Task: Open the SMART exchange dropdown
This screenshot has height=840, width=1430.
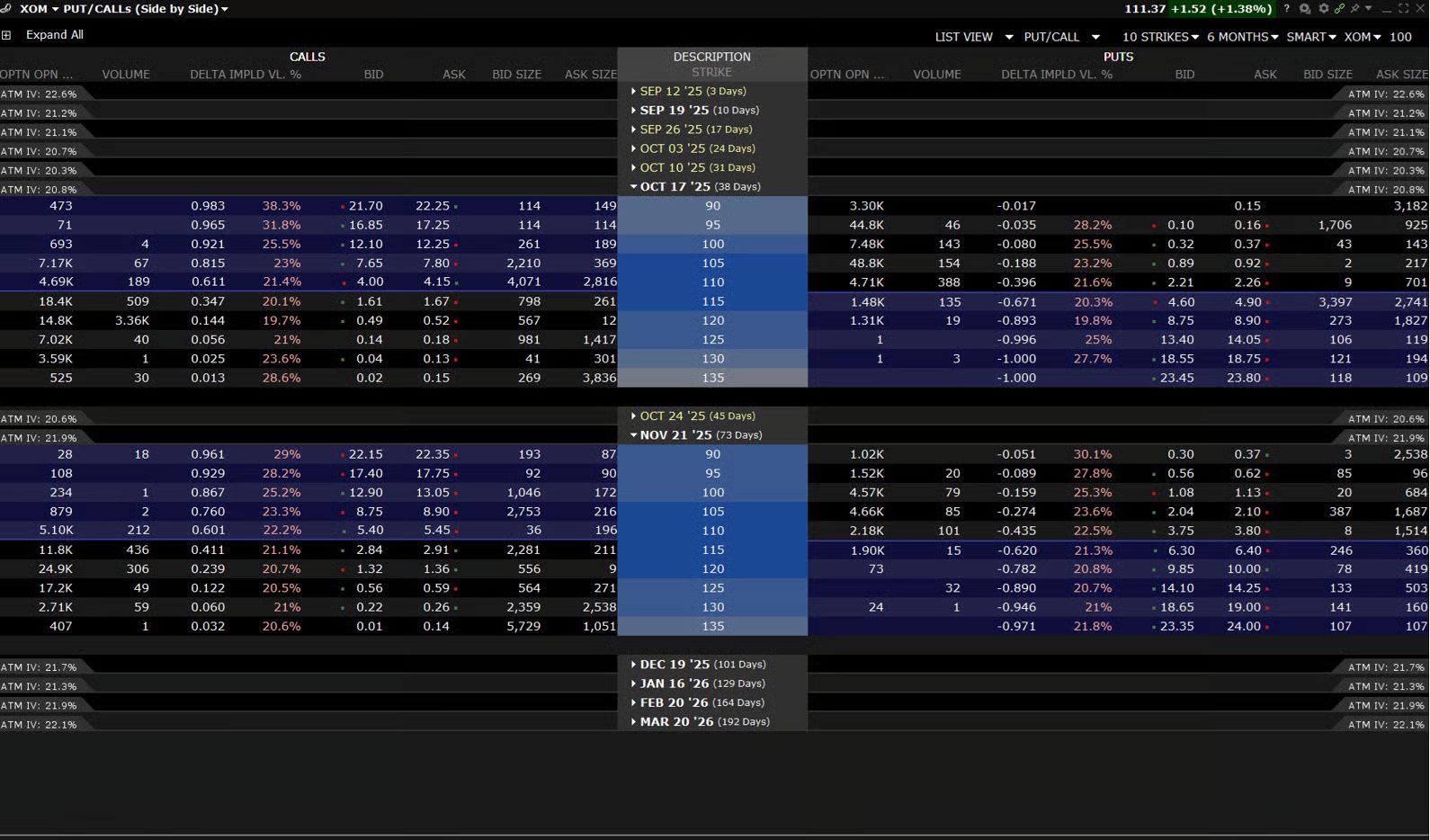Action: [x=1310, y=37]
